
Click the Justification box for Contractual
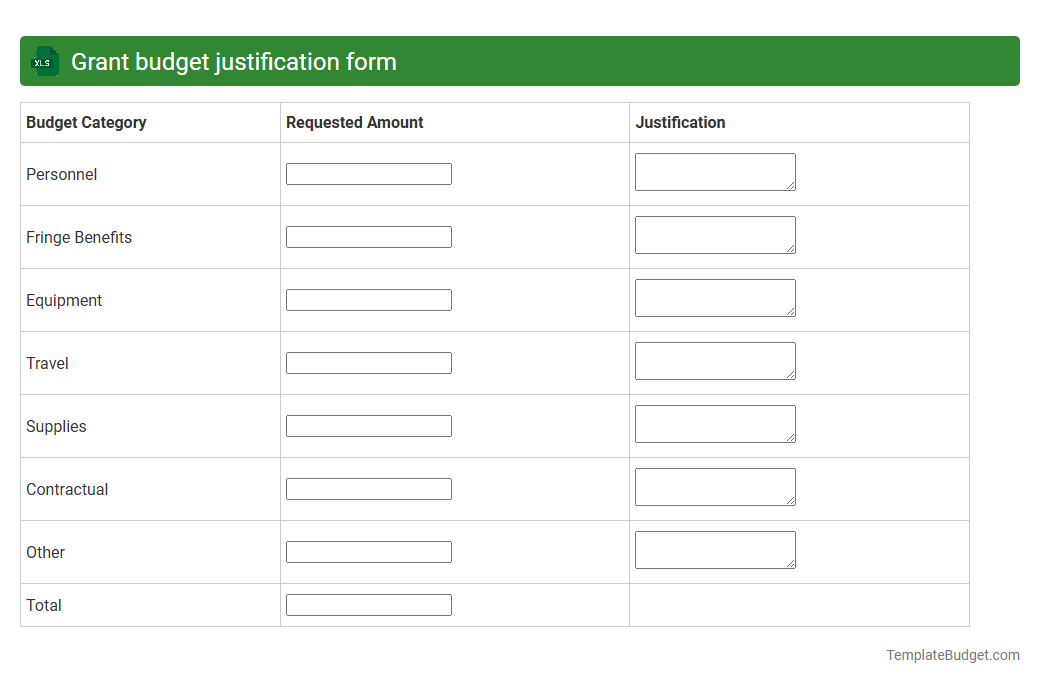(x=715, y=486)
